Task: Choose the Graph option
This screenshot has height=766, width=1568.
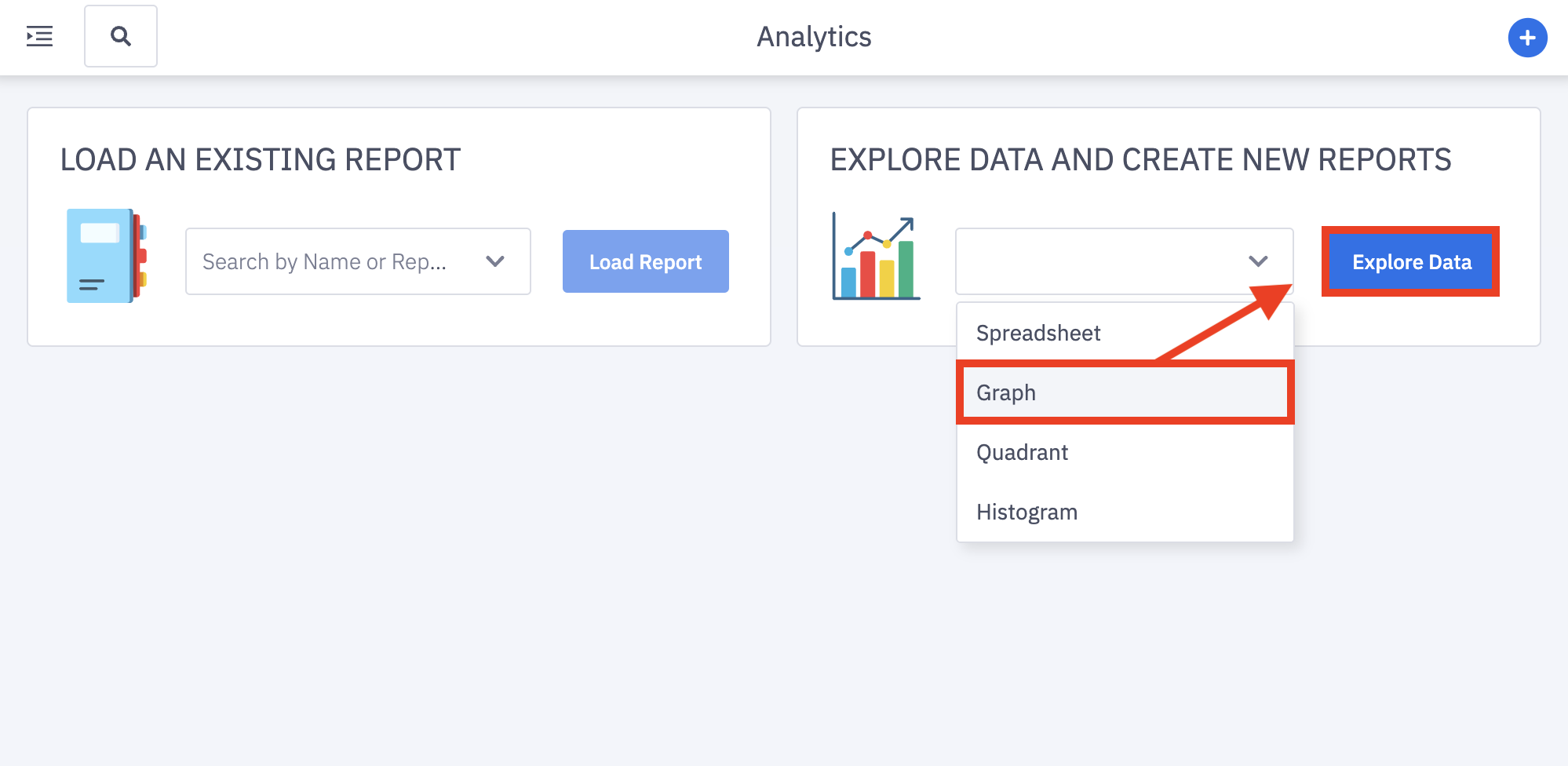Action: [x=1125, y=392]
